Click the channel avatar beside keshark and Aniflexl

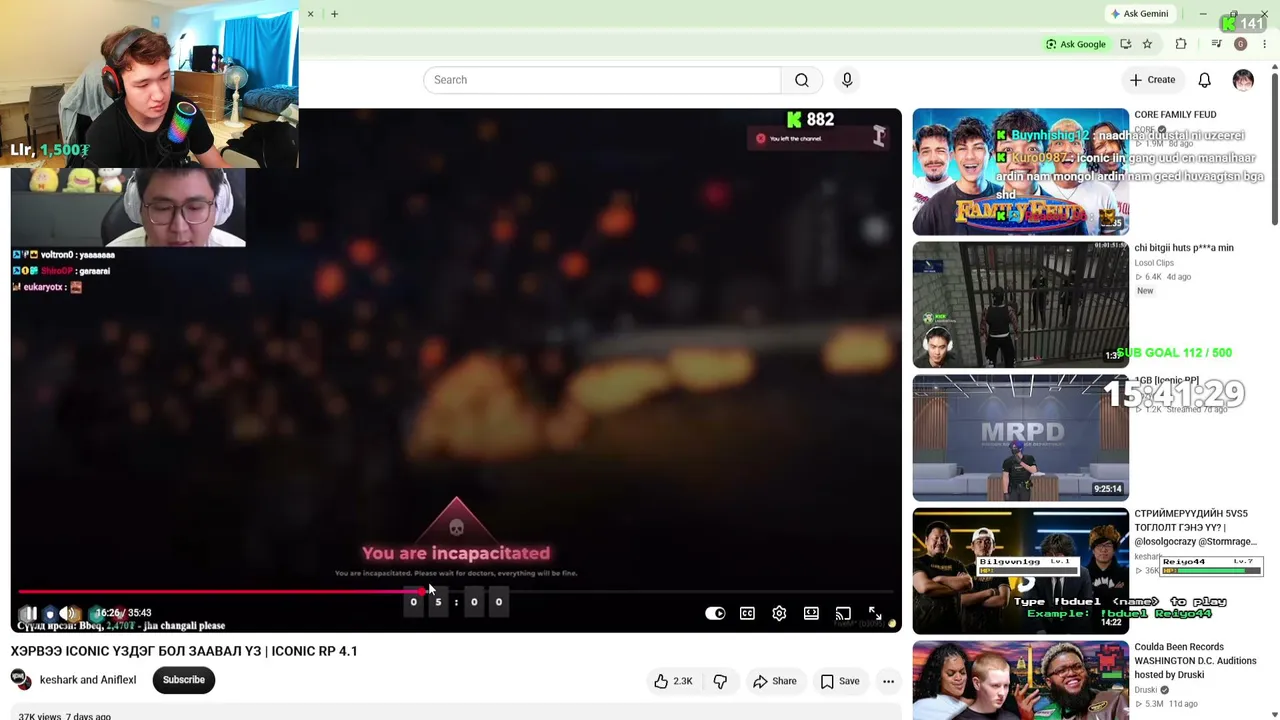(19, 680)
